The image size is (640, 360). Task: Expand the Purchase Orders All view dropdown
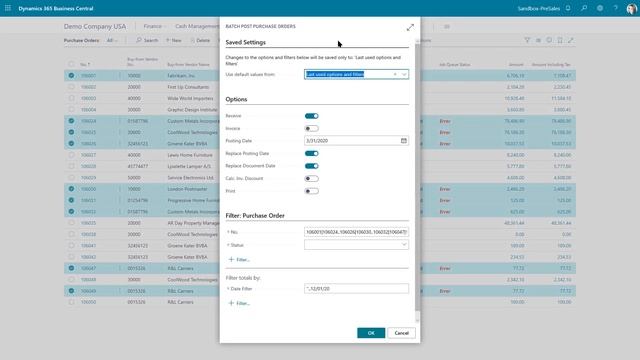(x=112, y=40)
